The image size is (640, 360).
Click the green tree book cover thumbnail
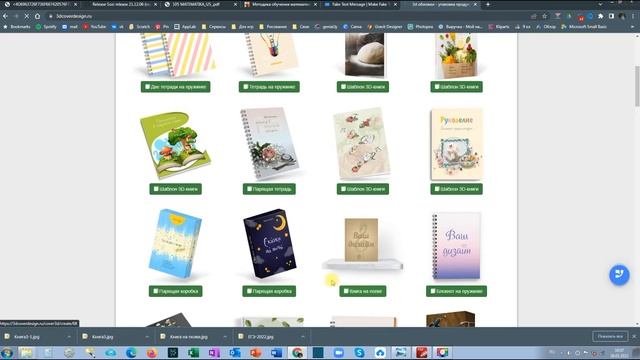coord(175,145)
